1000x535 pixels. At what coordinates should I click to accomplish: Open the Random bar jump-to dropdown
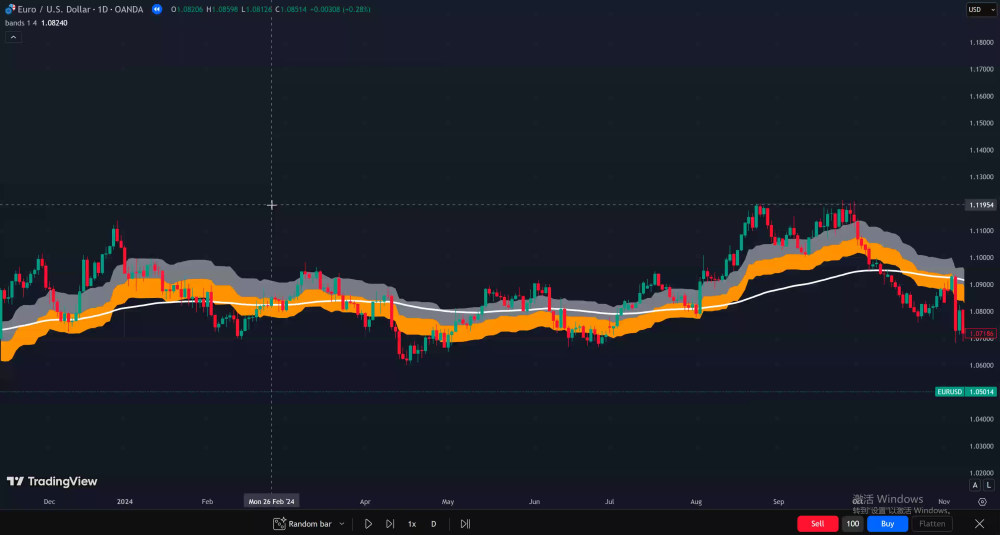point(341,524)
